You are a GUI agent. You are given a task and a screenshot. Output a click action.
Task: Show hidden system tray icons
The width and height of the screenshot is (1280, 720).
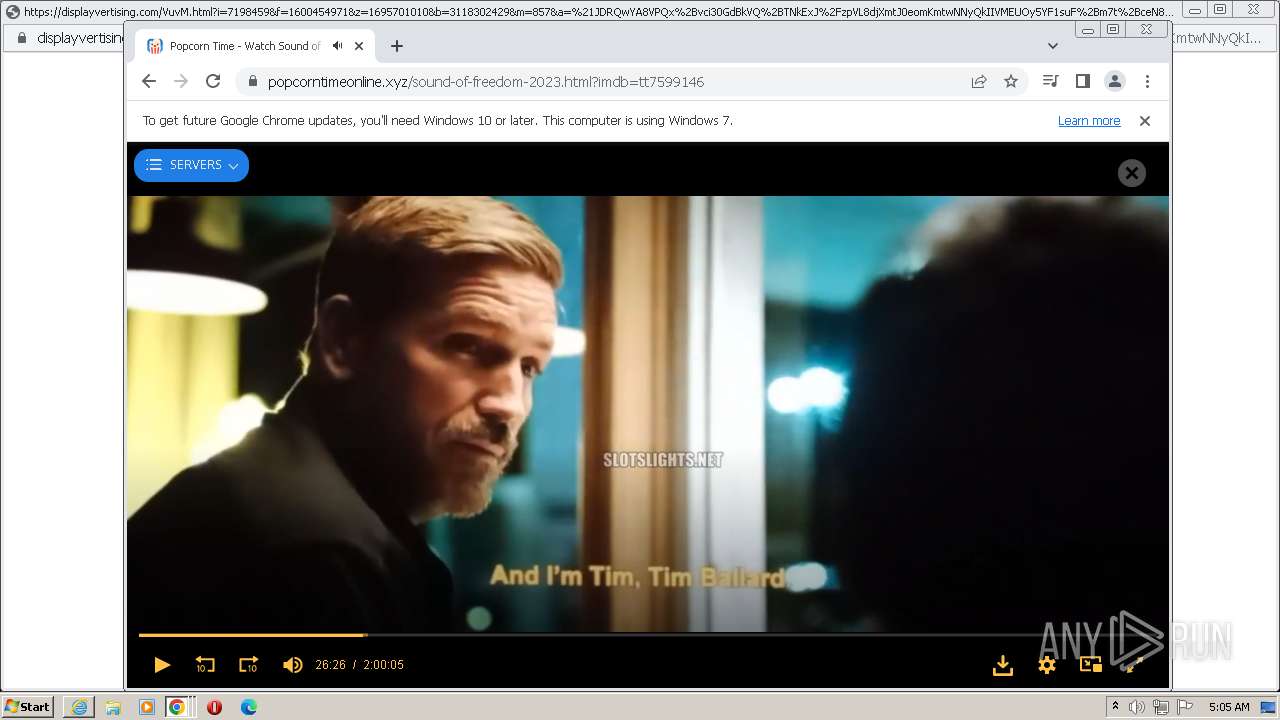(1116, 707)
